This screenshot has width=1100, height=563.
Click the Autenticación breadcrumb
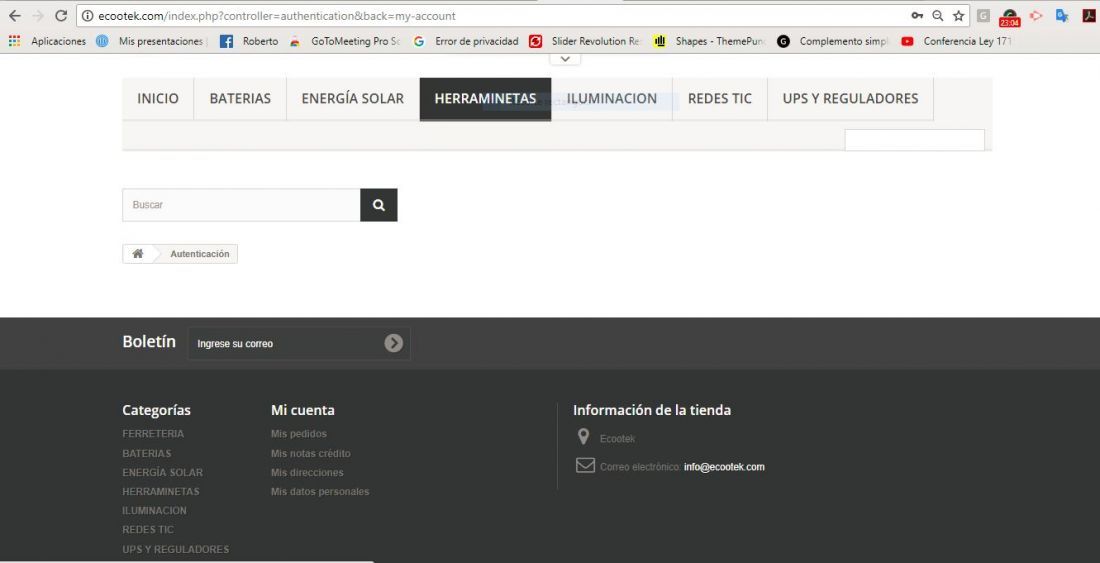point(200,254)
